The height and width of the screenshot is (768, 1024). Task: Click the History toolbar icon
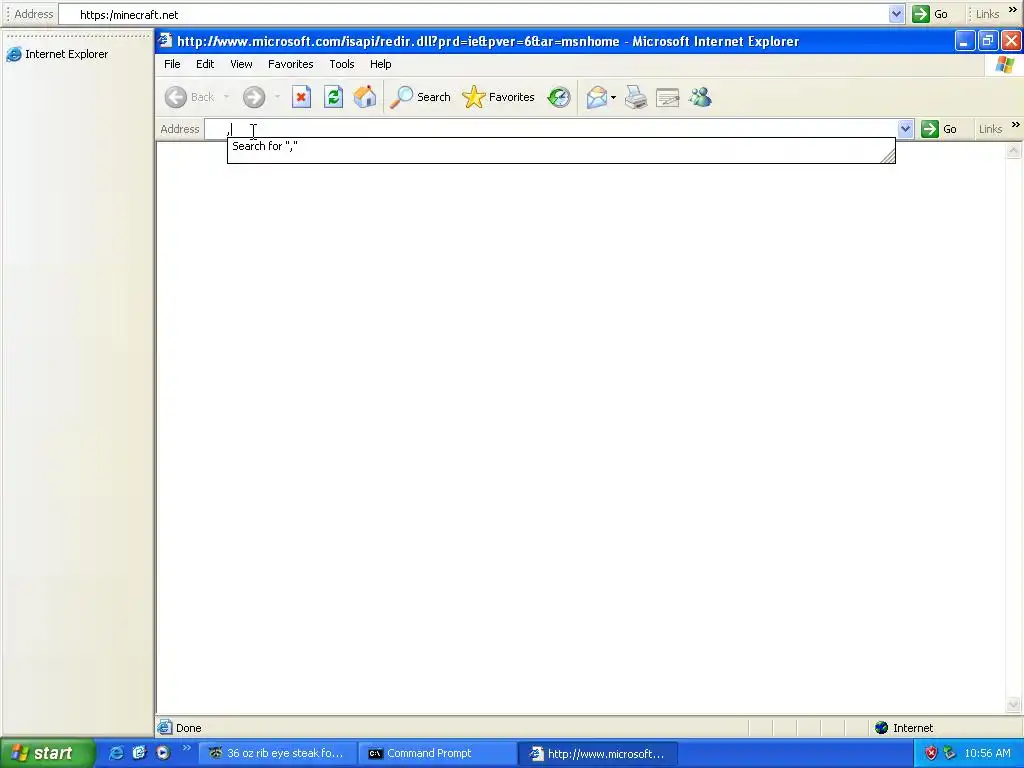[x=559, y=97]
